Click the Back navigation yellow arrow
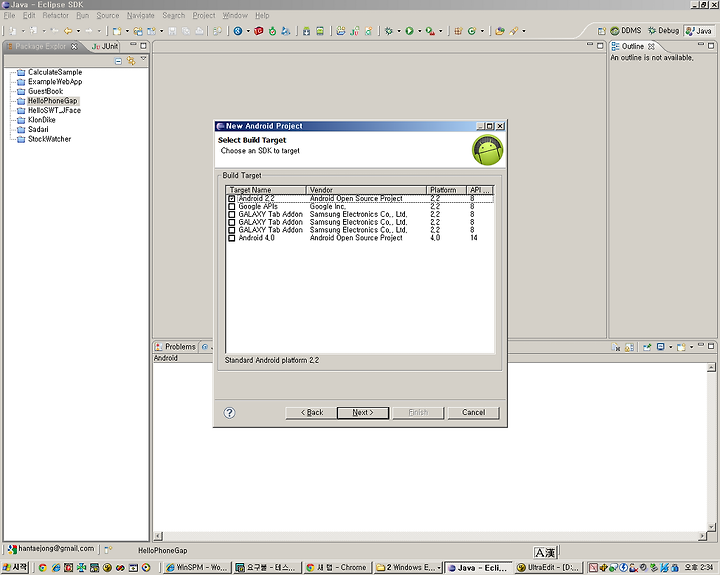720x575 pixels. (x=68, y=31)
